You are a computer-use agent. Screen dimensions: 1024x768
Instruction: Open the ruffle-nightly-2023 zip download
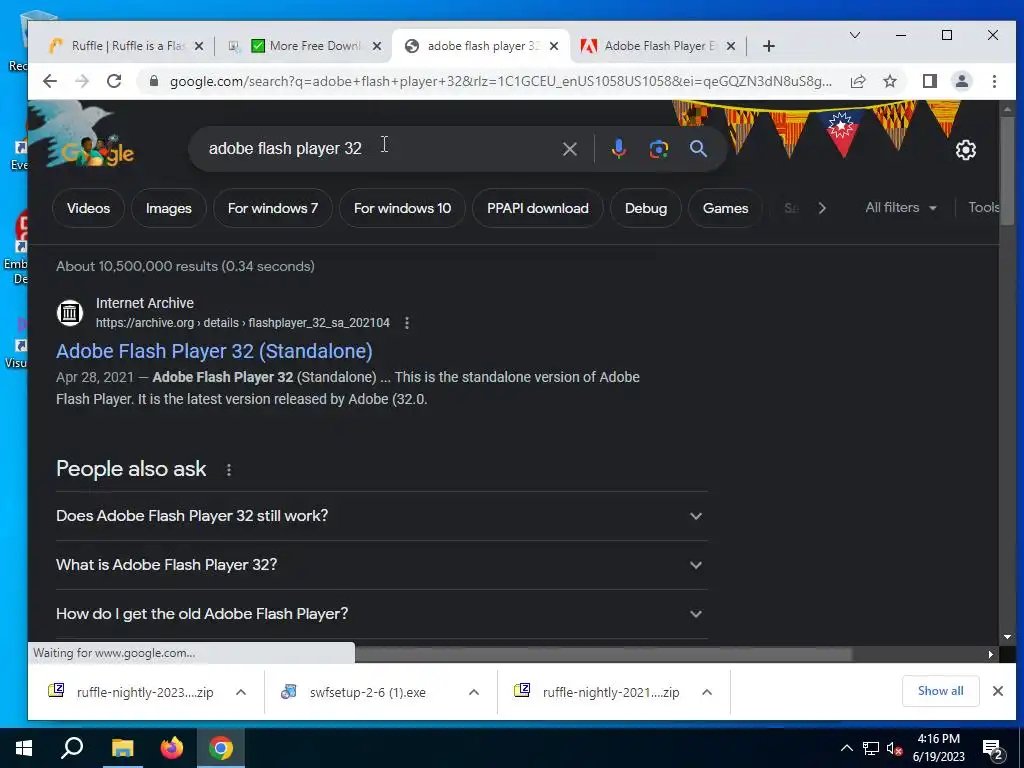[x=131, y=692]
